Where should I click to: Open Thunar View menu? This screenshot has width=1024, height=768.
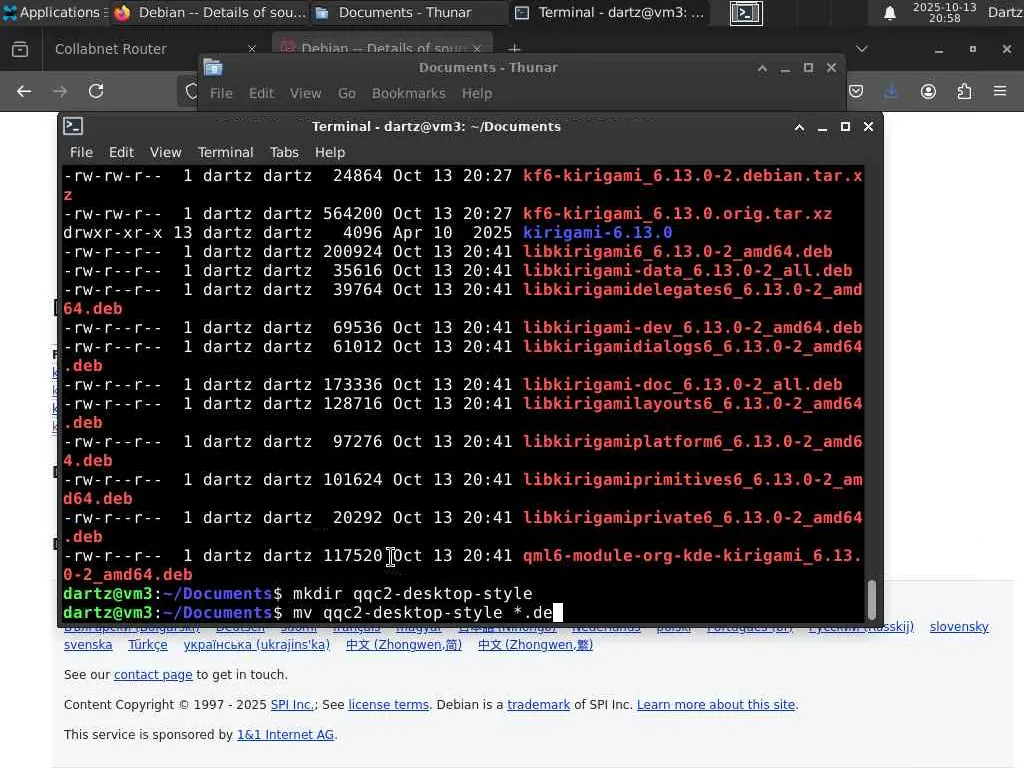pos(305,93)
